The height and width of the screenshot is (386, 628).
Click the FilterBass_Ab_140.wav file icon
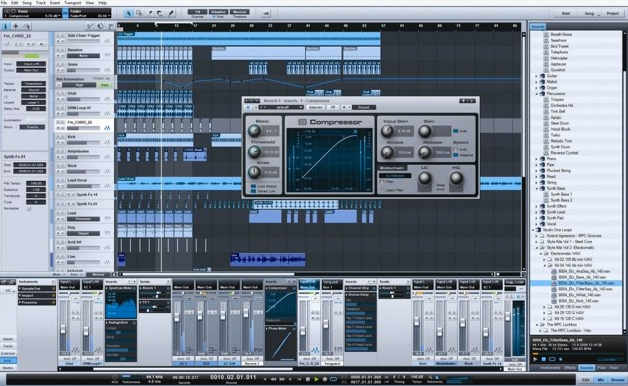pyautogui.click(x=554, y=283)
